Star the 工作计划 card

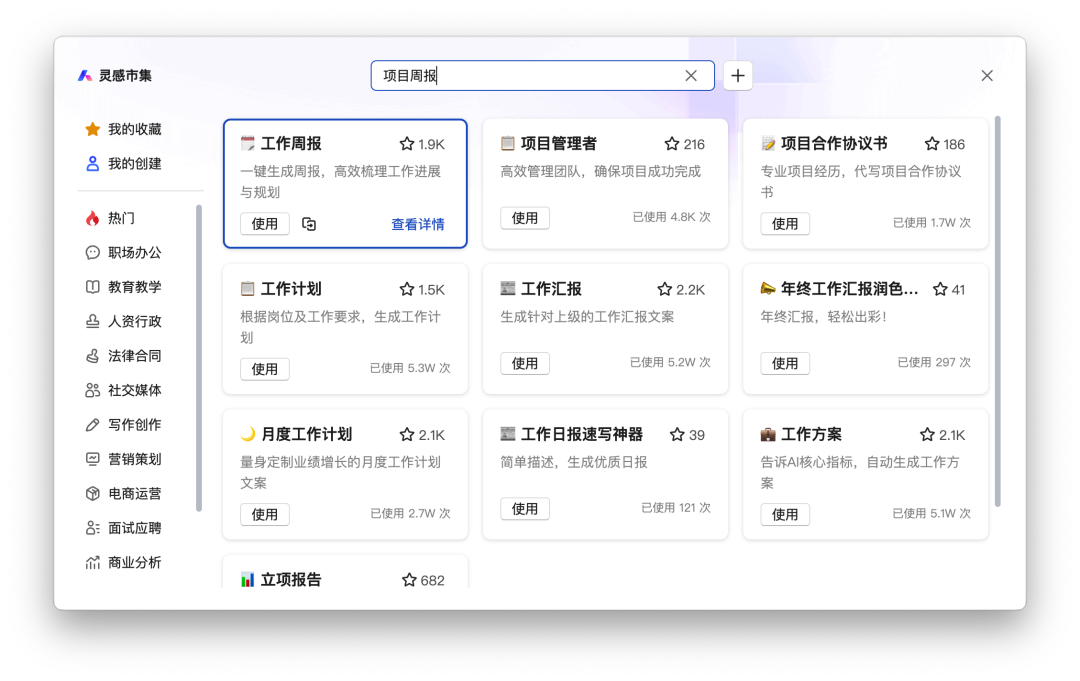406,289
